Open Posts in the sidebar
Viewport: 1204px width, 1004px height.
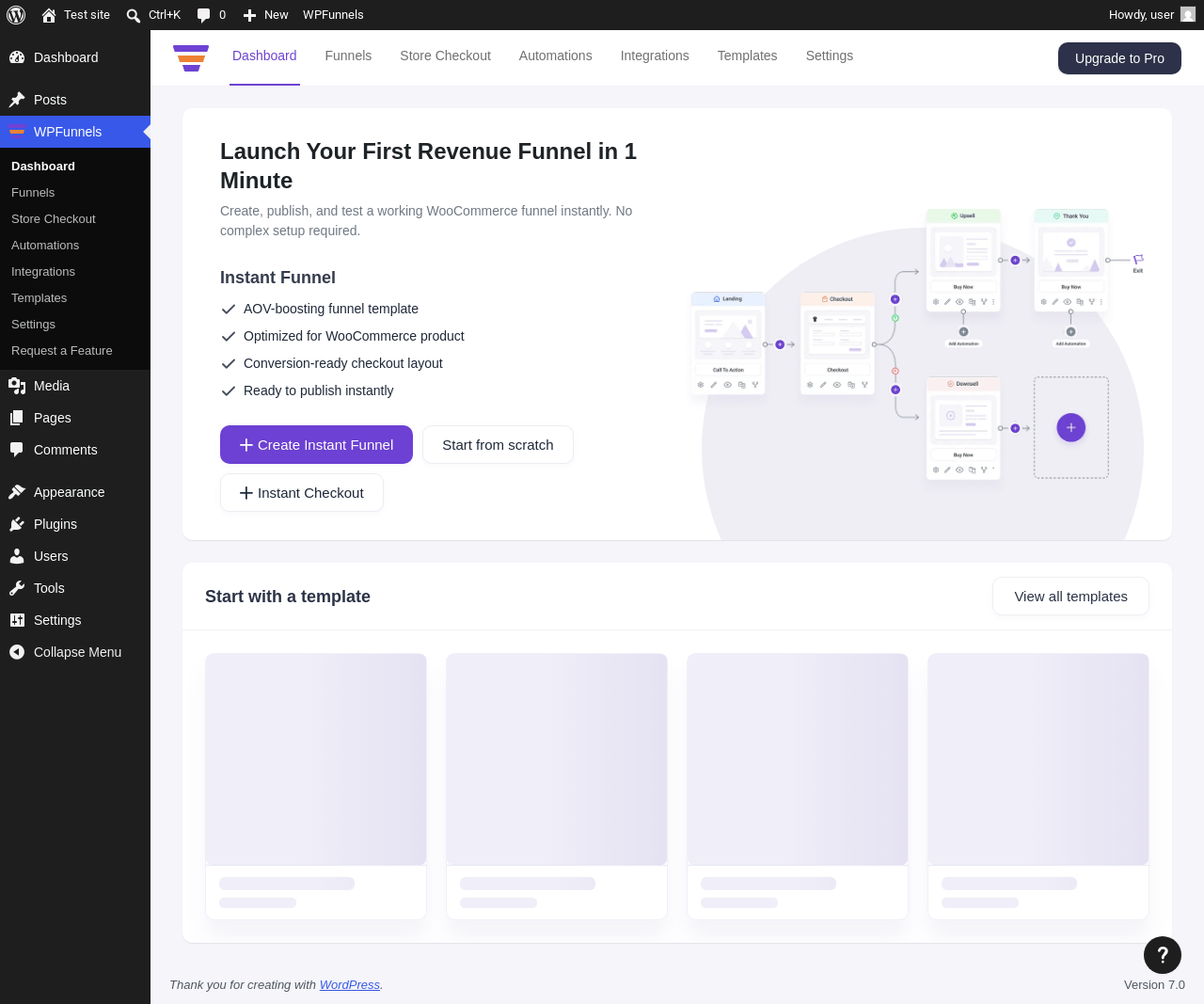point(75,100)
